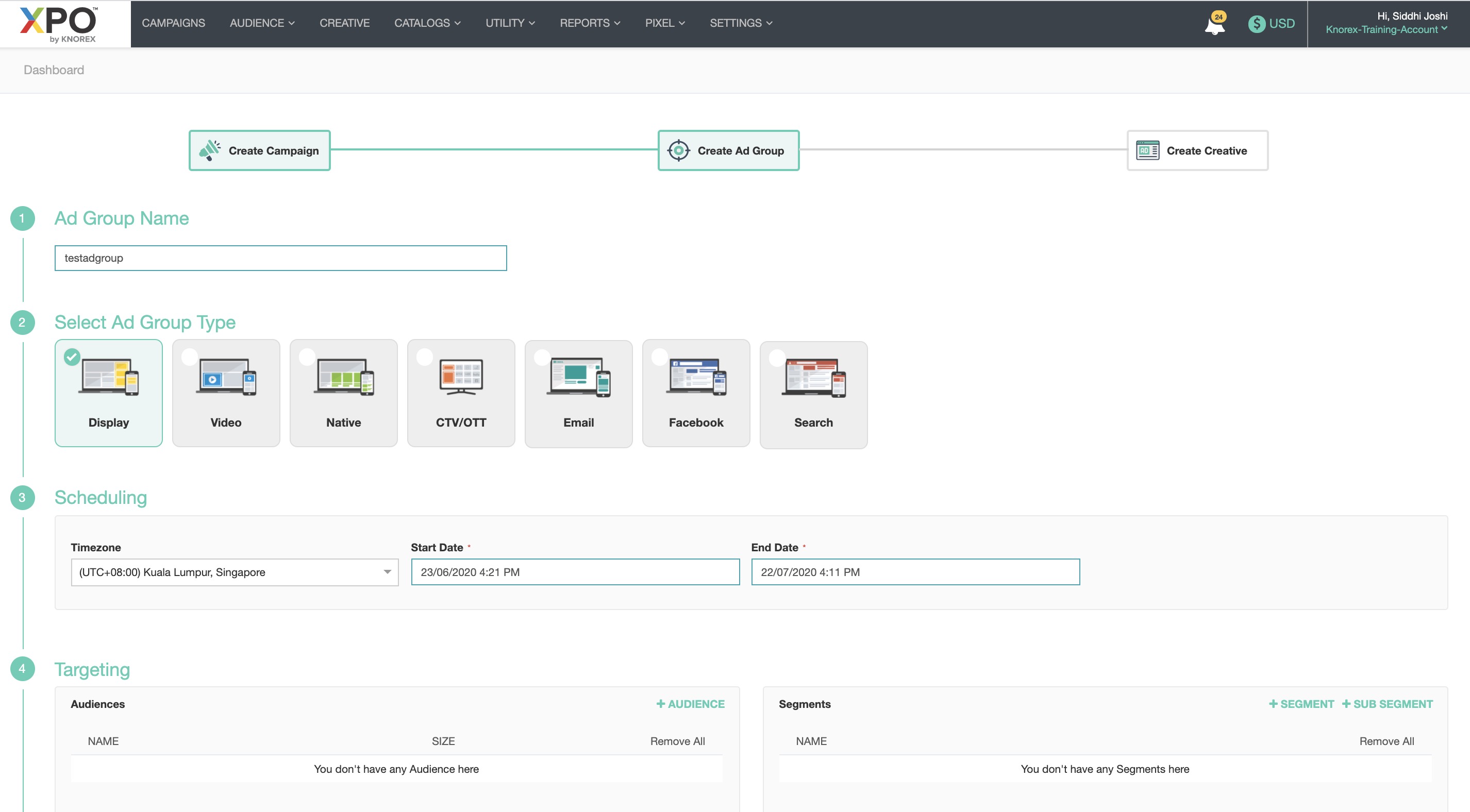
Task: Open the Campaigns nav item
Action: click(x=174, y=23)
